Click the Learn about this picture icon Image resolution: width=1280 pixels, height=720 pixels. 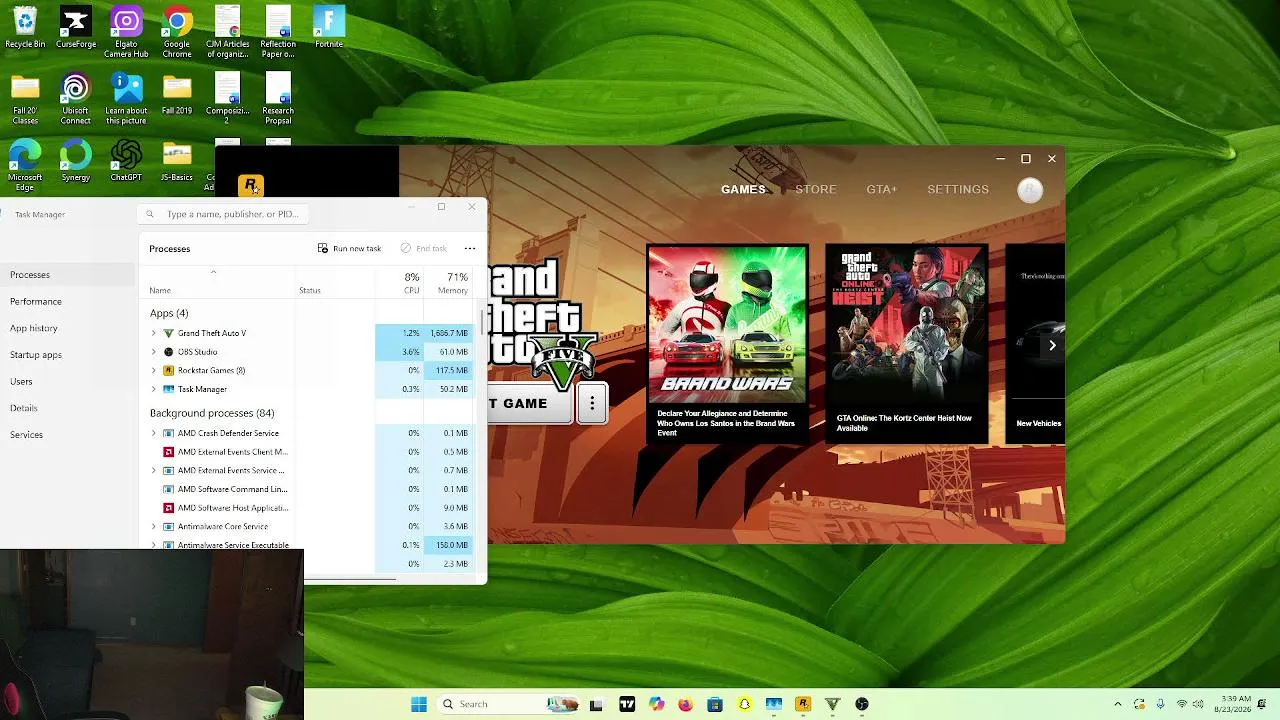coord(126,99)
